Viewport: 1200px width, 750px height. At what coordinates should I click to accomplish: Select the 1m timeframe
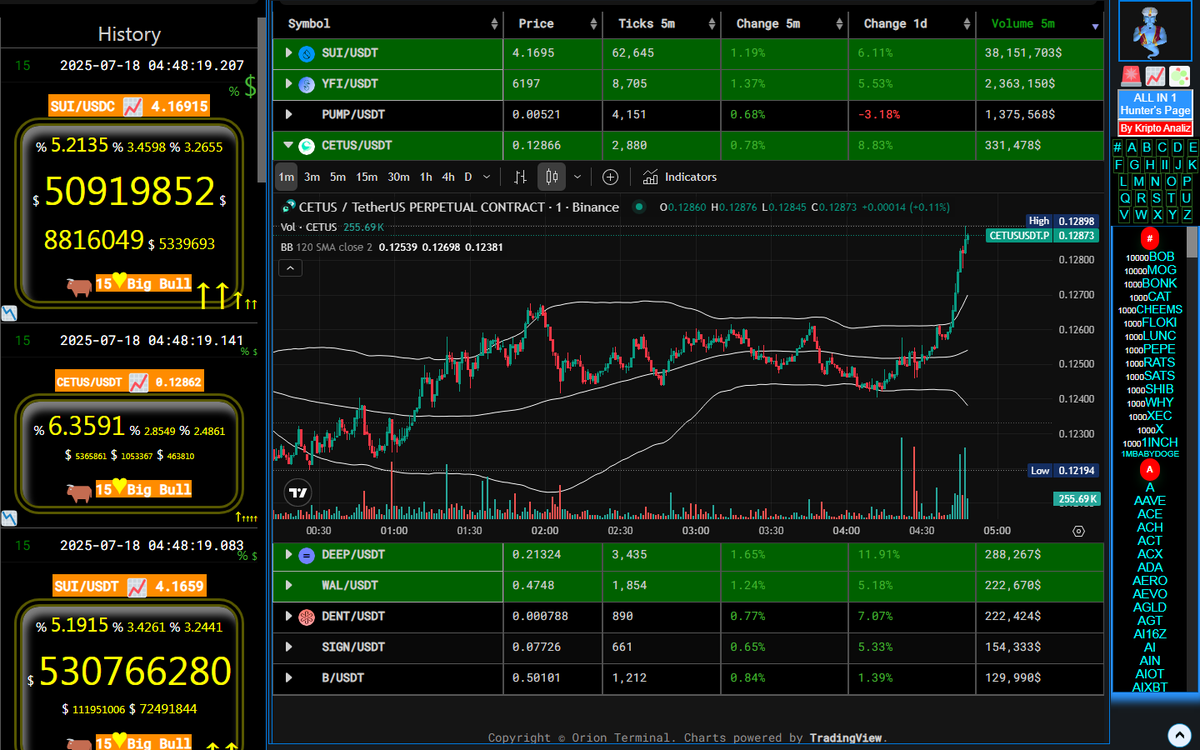click(x=286, y=177)
